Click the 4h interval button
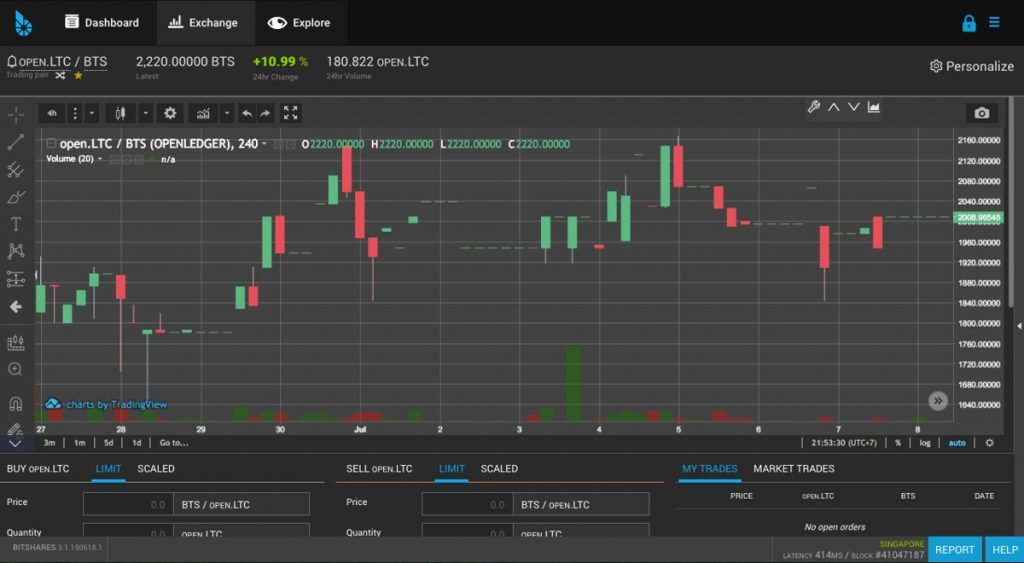Image resolution: width=1024 pixels, height=563 pixels. [52, 114]
